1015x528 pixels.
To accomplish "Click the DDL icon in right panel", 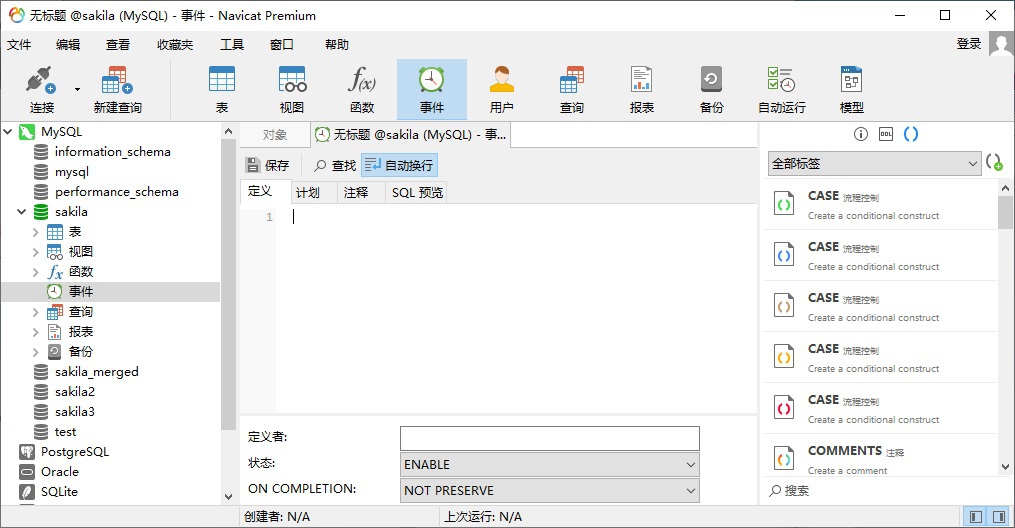I will click(886, 134).
